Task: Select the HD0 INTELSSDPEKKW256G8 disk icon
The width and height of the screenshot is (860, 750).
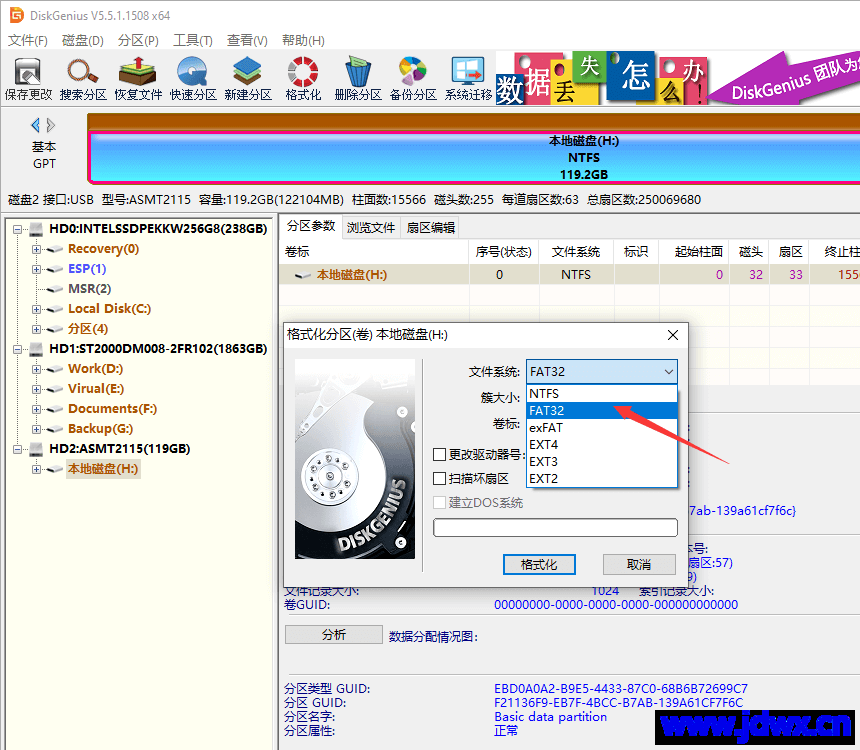Action: (x=36, y=229)
